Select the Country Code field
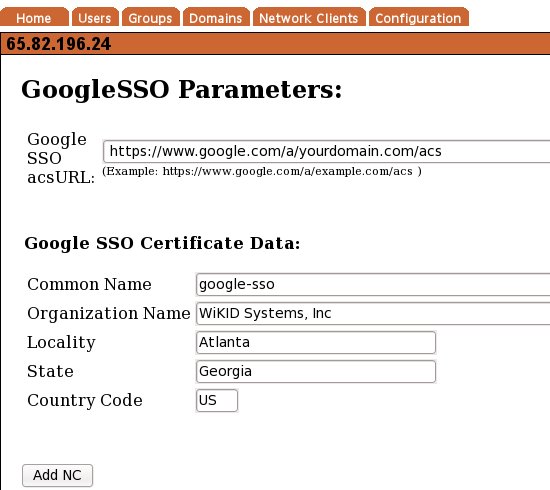The image size is (550, 490). [217, 400]
